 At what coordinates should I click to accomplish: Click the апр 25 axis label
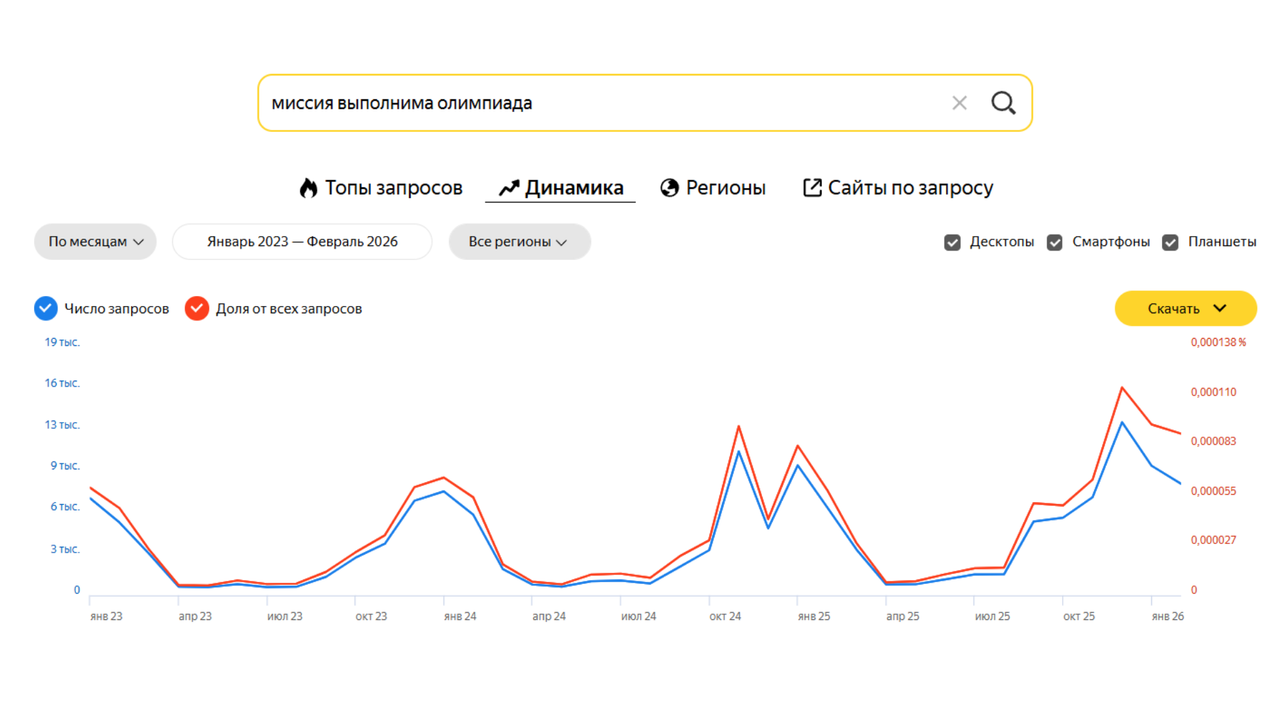902,617
